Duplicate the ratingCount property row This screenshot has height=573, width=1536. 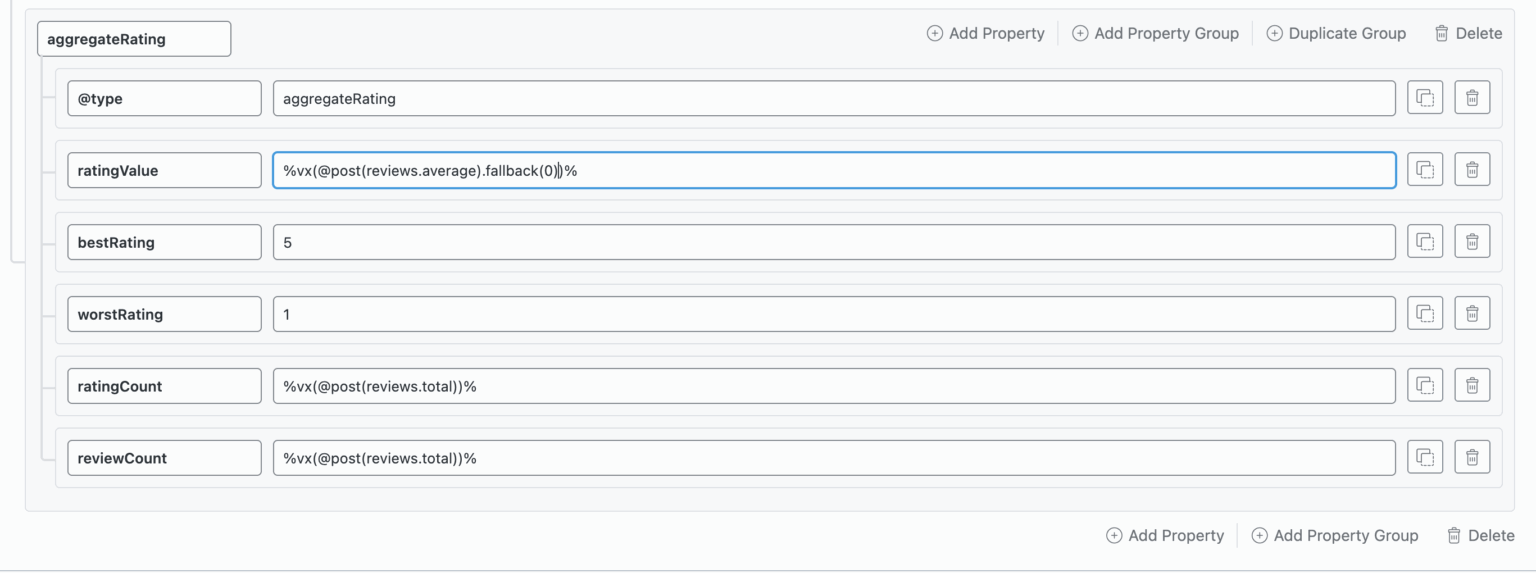pyautogui.click(x=1425, y=386)
